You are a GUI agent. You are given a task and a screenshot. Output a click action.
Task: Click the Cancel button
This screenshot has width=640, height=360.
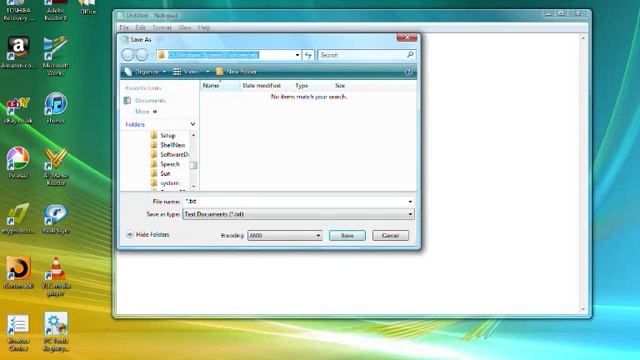click(x=390, y=236)
